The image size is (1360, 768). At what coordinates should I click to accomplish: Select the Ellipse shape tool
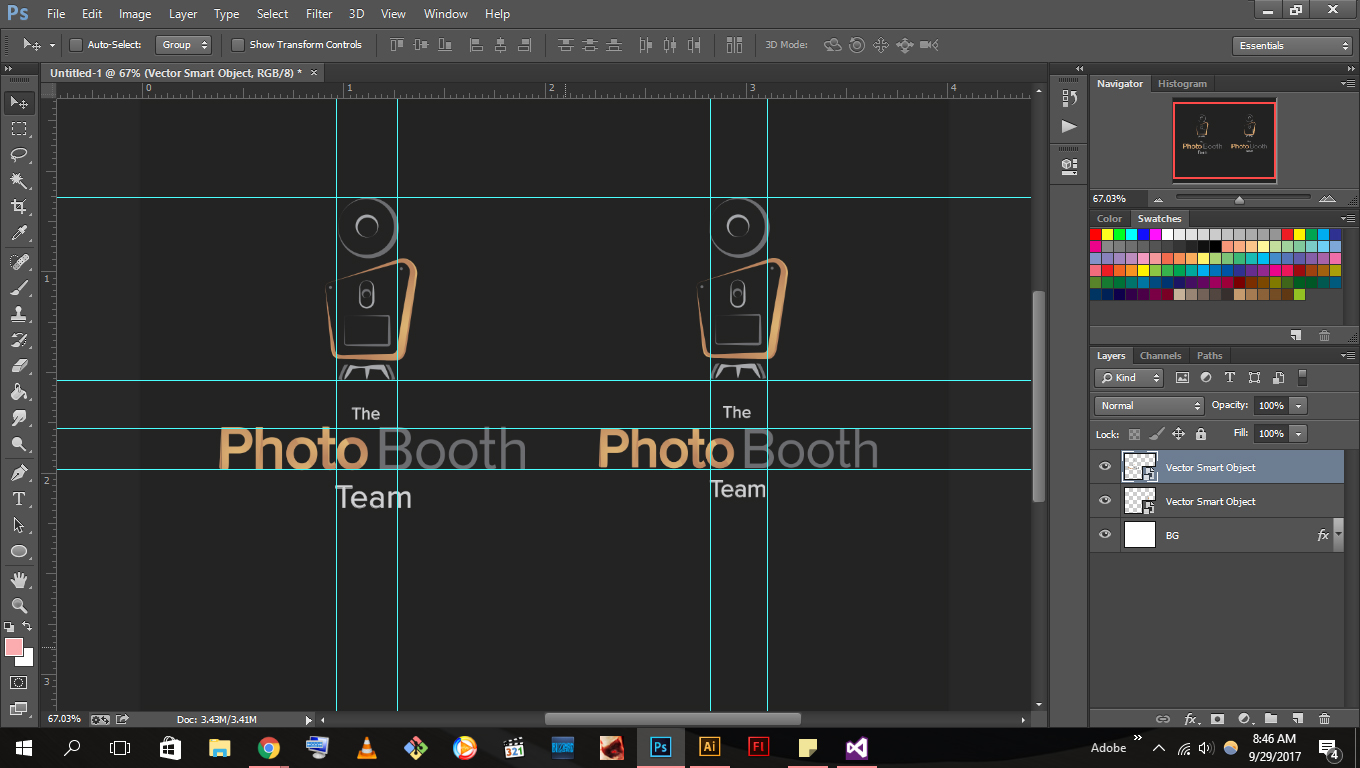(19, 550)
